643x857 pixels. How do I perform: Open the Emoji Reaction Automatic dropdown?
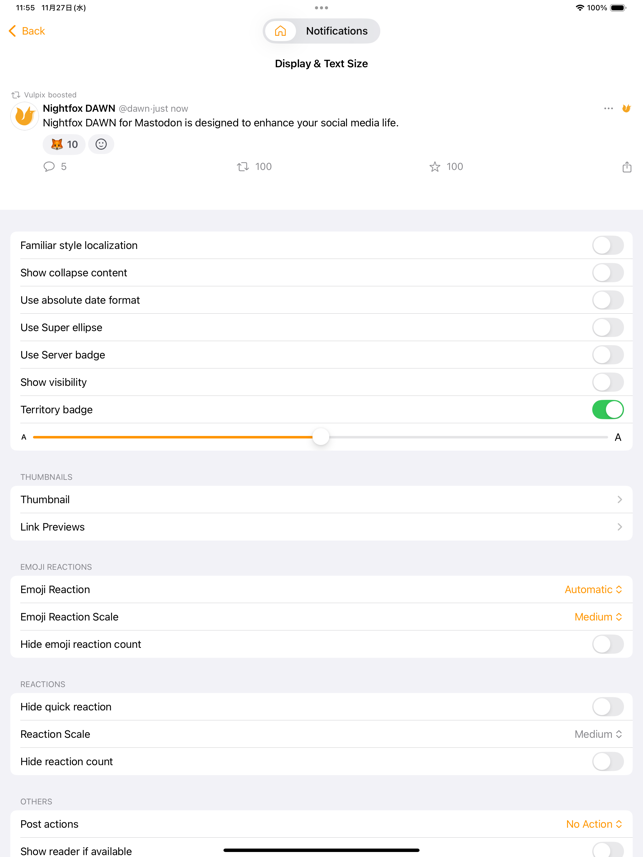coord(593,590)
